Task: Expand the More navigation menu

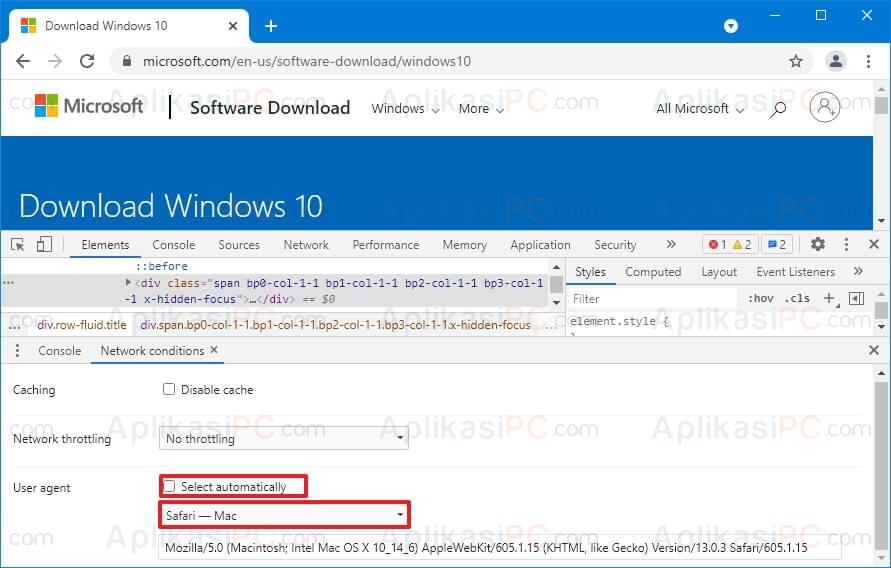Action: pyautogui.click(x=481, y=108)
